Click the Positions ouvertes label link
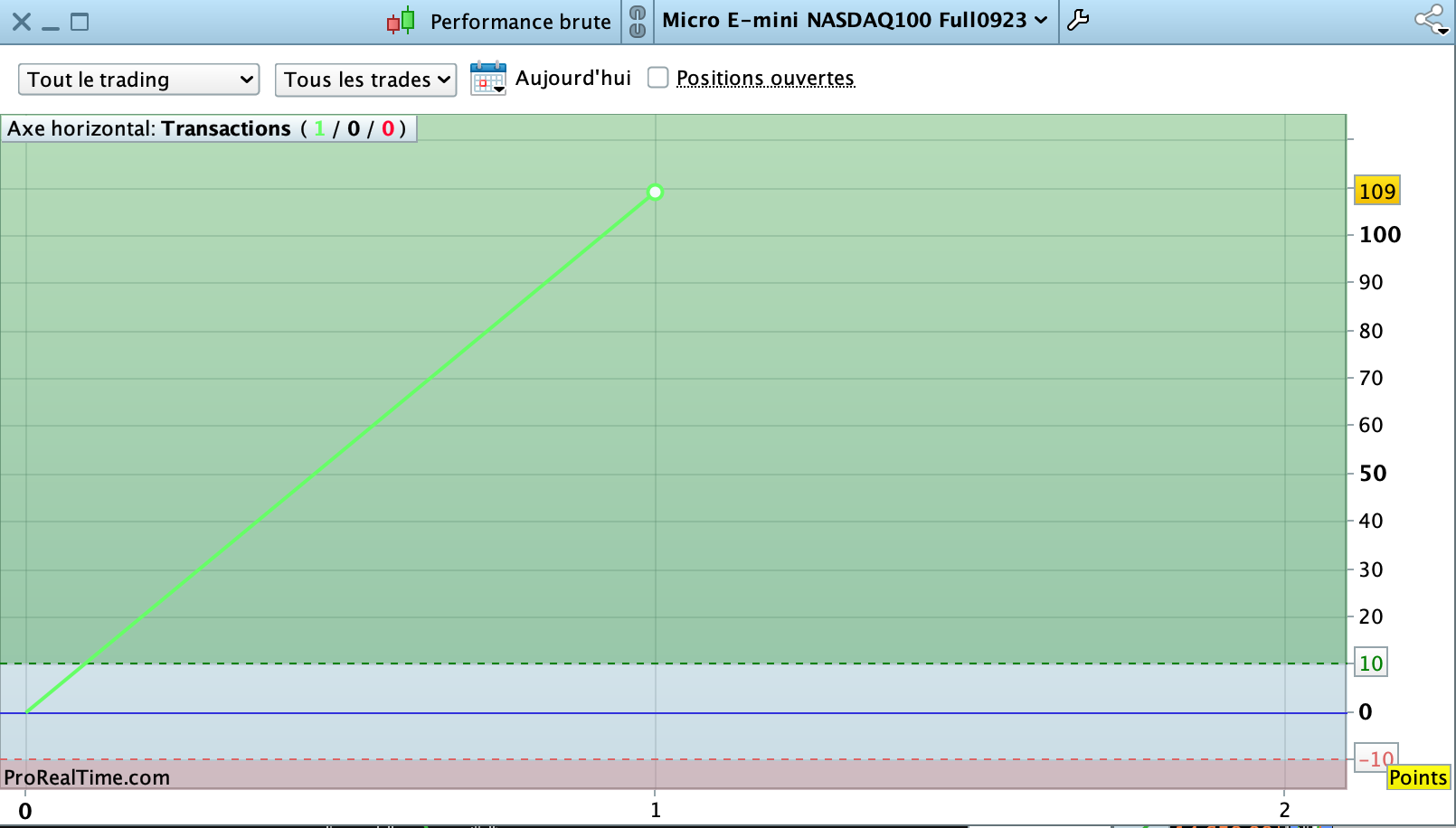The height and width of the screenshot is (828, 1456). [x=765, y=79]
